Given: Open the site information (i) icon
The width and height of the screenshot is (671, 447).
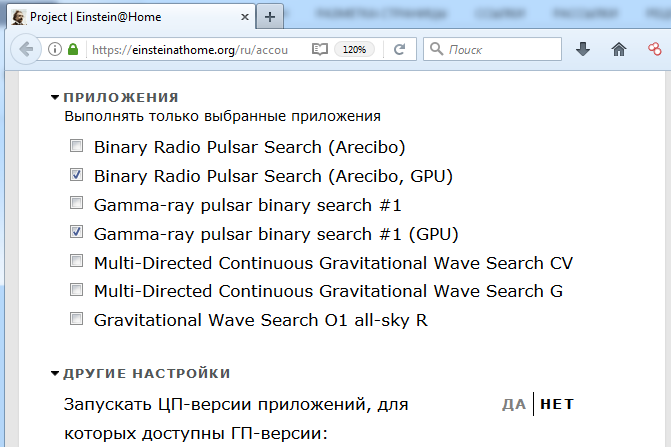Looking at the screenshot, I should click(55, 49).
